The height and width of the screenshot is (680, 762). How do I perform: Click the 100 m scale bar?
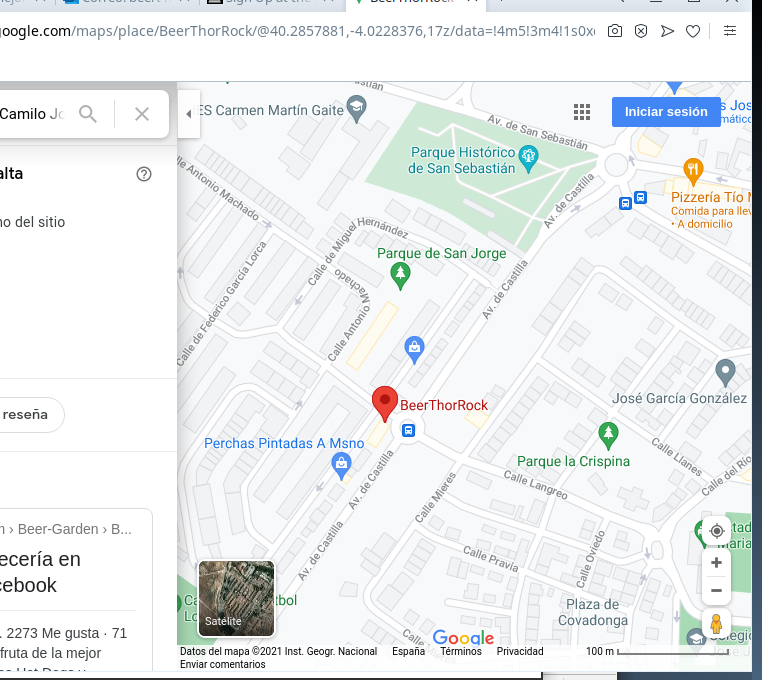pyautogui.click(x=657, y=651)
